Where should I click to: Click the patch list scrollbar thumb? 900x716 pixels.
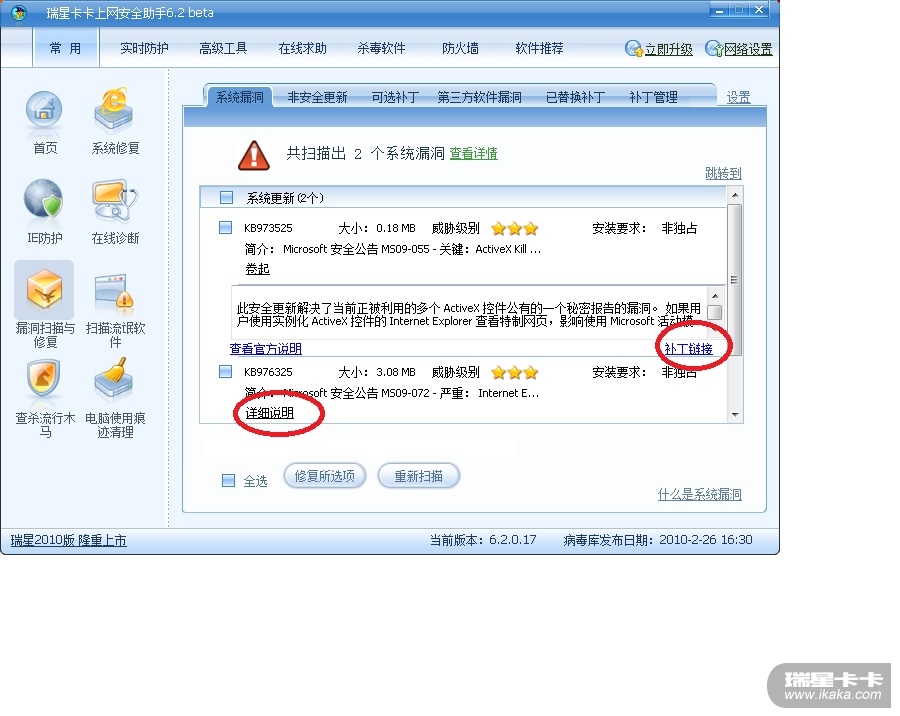[x=735, y=280]
